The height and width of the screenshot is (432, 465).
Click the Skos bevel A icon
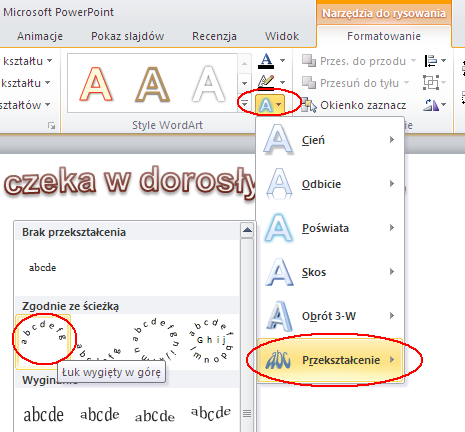pos(279,272)
